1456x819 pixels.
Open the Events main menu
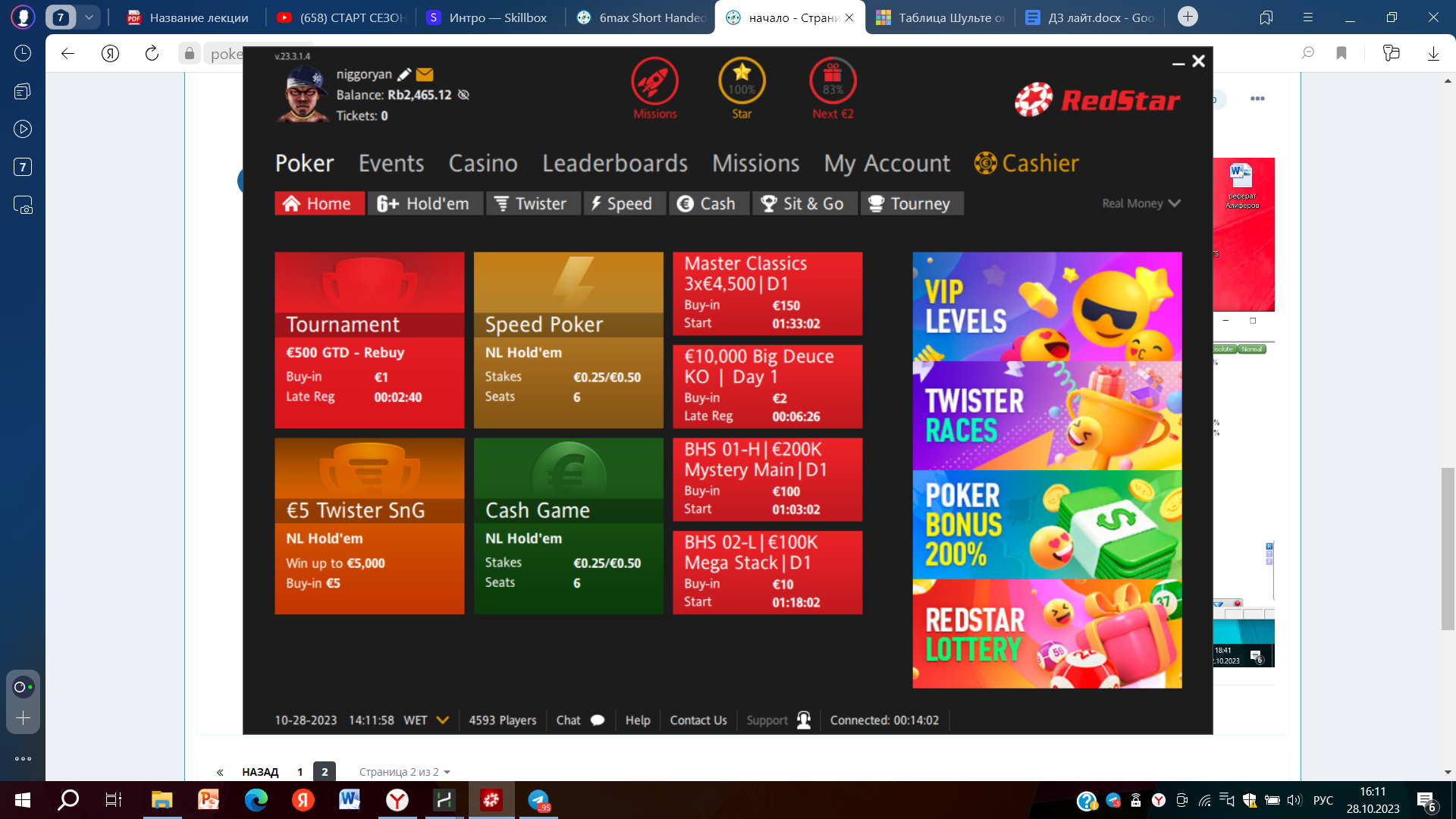tap(391, 163)
